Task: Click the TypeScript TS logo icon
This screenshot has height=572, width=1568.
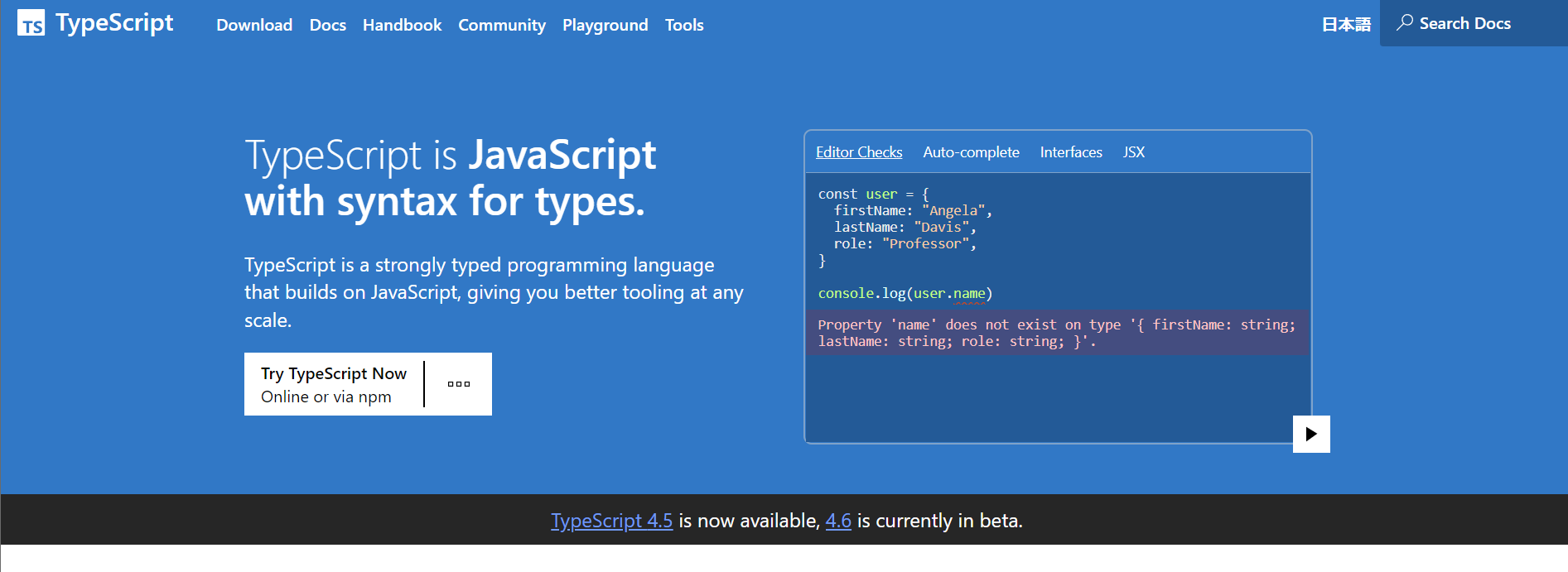Action: point(31,23)
